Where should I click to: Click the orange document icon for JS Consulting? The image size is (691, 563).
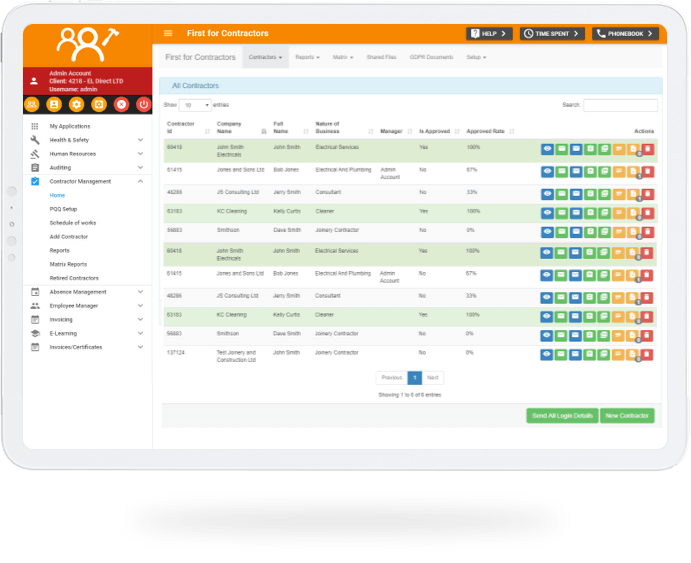coord(633,191)
